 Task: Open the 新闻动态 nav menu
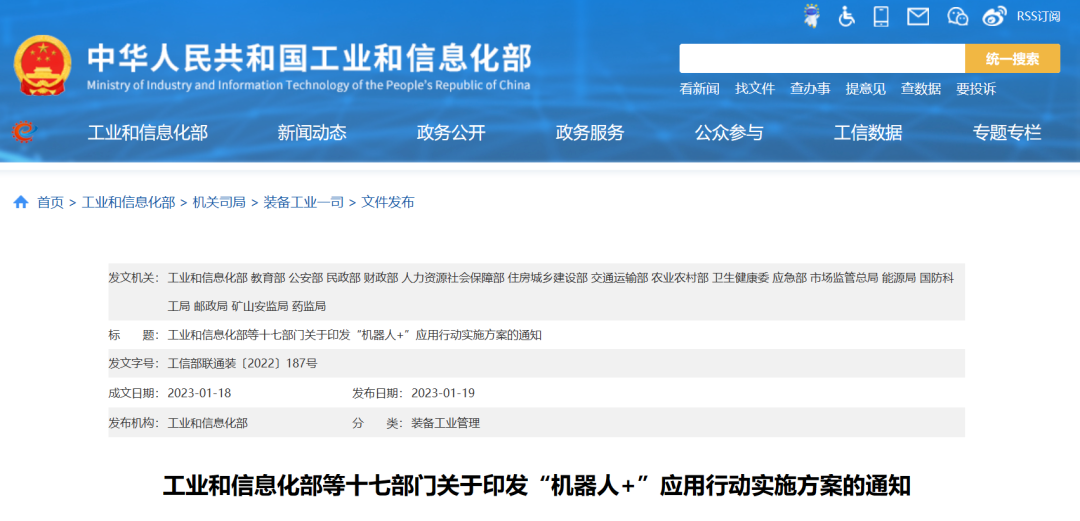[312, 132]
